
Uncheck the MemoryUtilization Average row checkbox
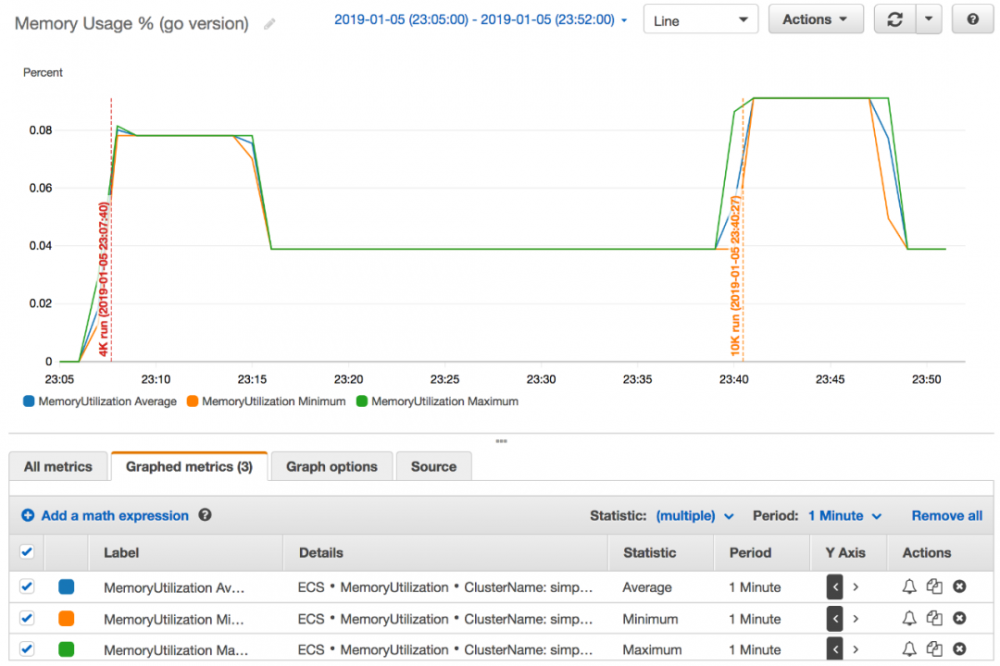pos(27,586)
